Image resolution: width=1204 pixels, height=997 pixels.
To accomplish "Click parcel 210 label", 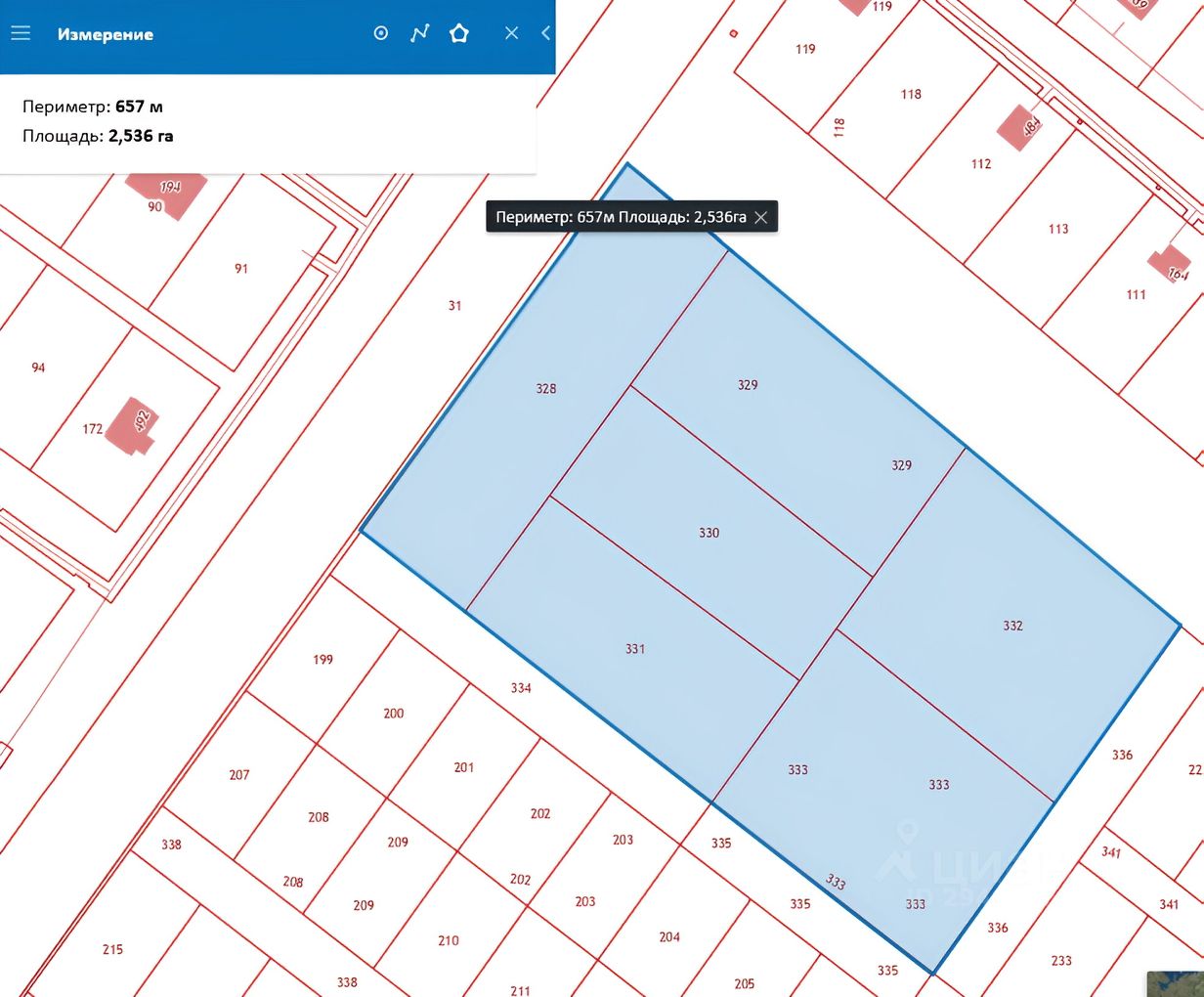I will [x=449, y=941].
